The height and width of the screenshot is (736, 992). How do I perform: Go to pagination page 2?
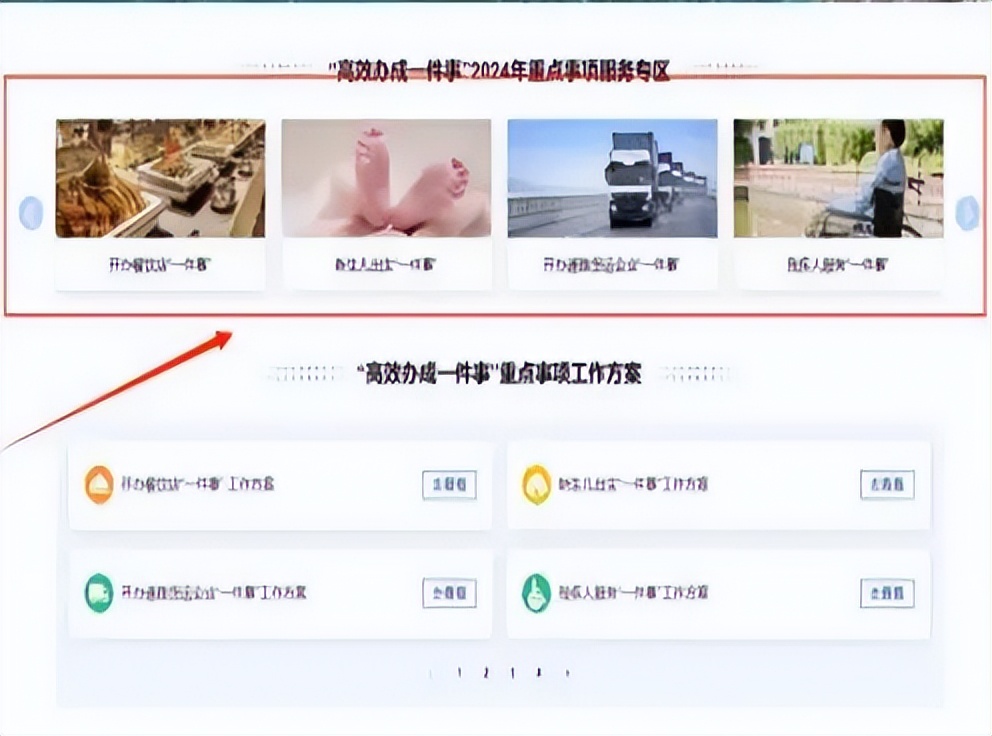tap(486, 673)
